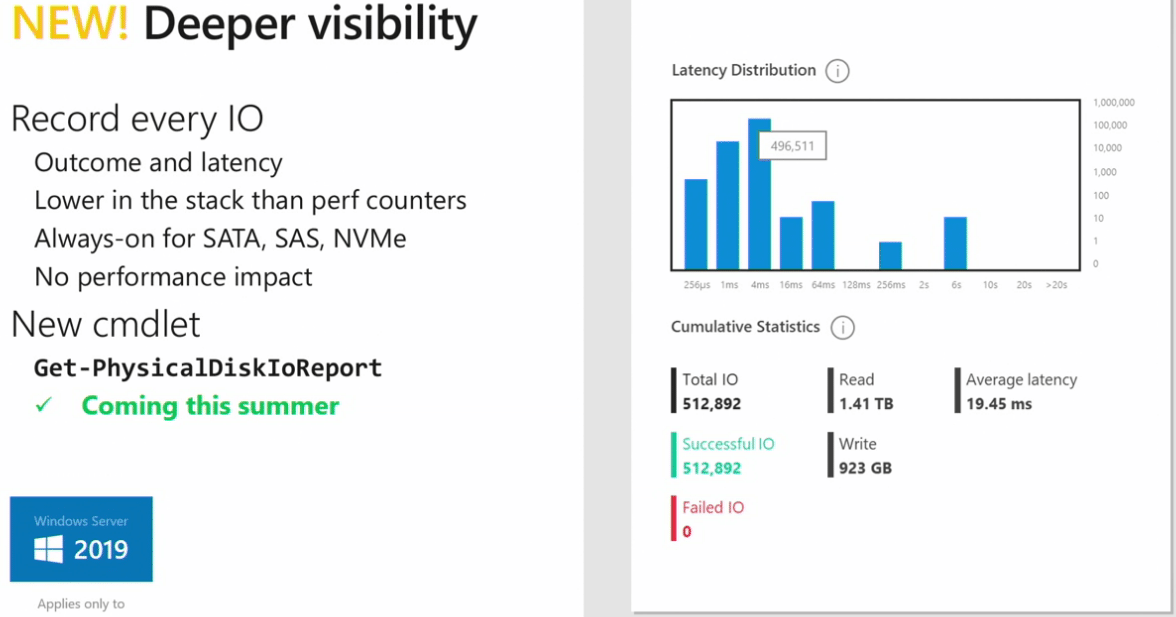1176x617 pixels.
Task: Click the Failed IO statistic
Action: [x=712, y=519]
